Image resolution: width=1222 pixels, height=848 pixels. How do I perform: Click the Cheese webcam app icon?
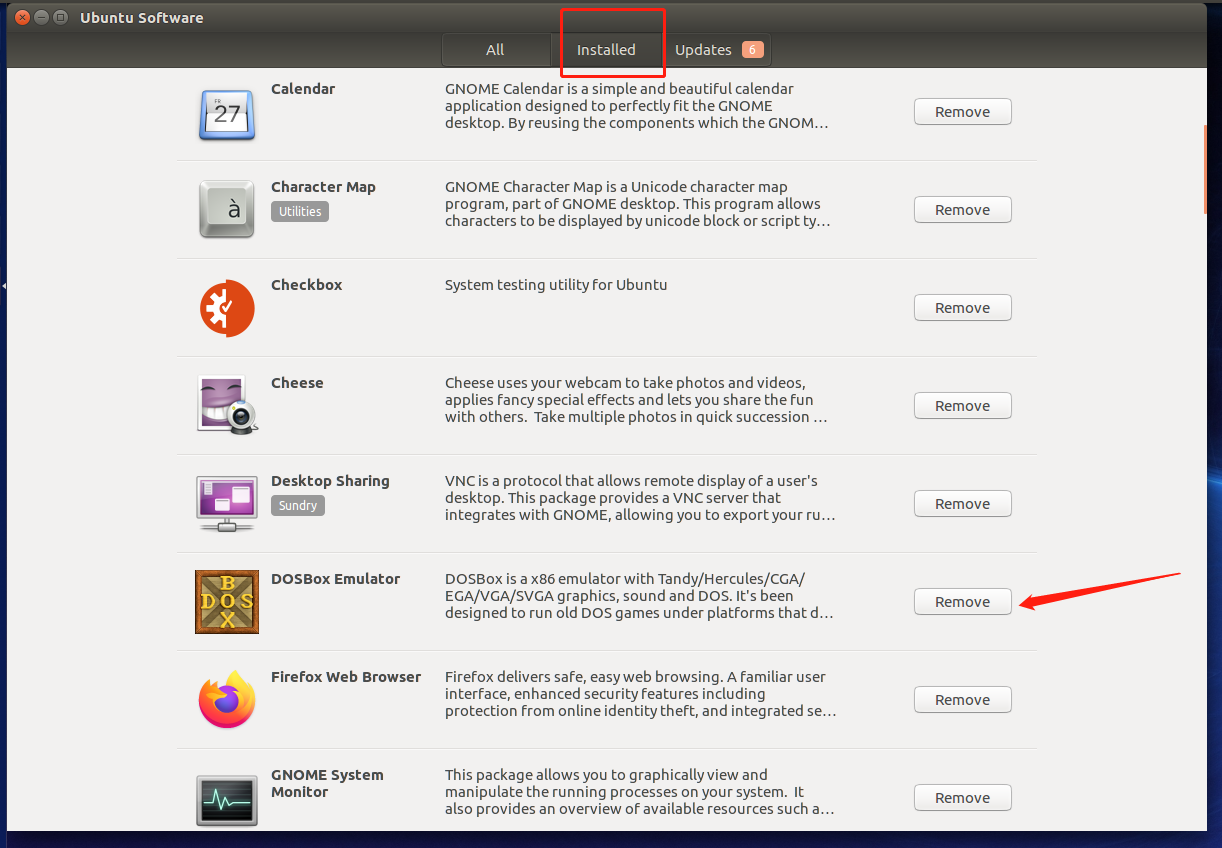click(x=227, y=405)
